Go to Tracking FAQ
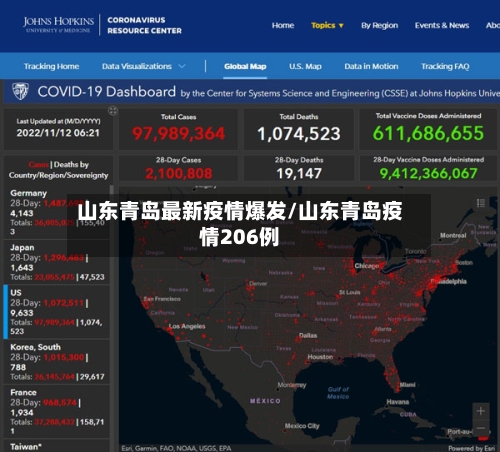Image resolution: width=500 pixels, height=452 pixels. click(445, 66)
